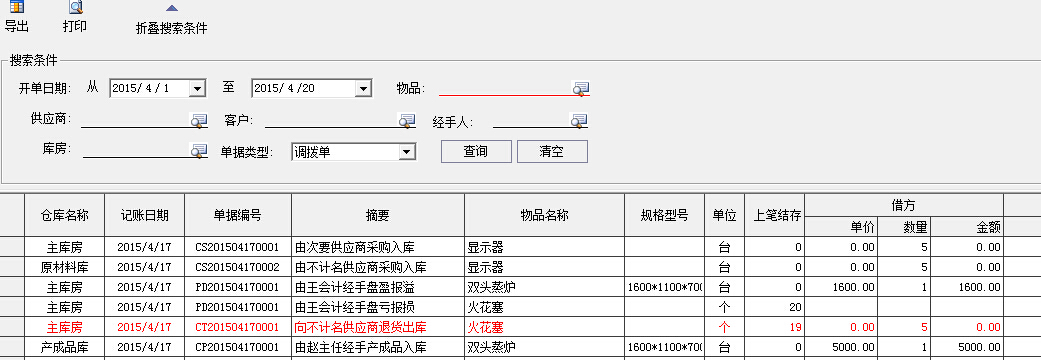Open the 单据类型 调拨单 dropdown

click(407, 152)
